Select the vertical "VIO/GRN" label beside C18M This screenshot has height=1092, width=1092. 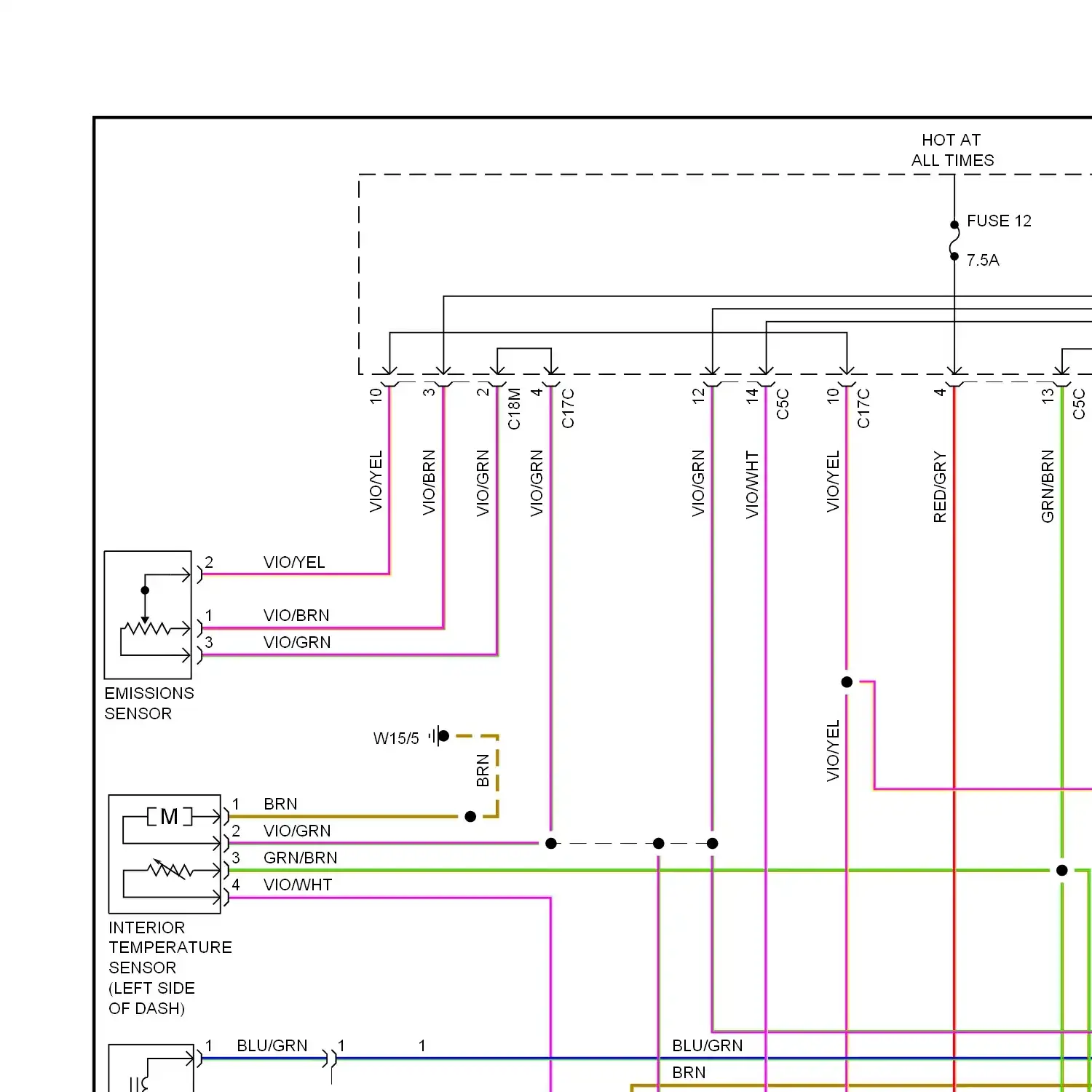point(483,483)
